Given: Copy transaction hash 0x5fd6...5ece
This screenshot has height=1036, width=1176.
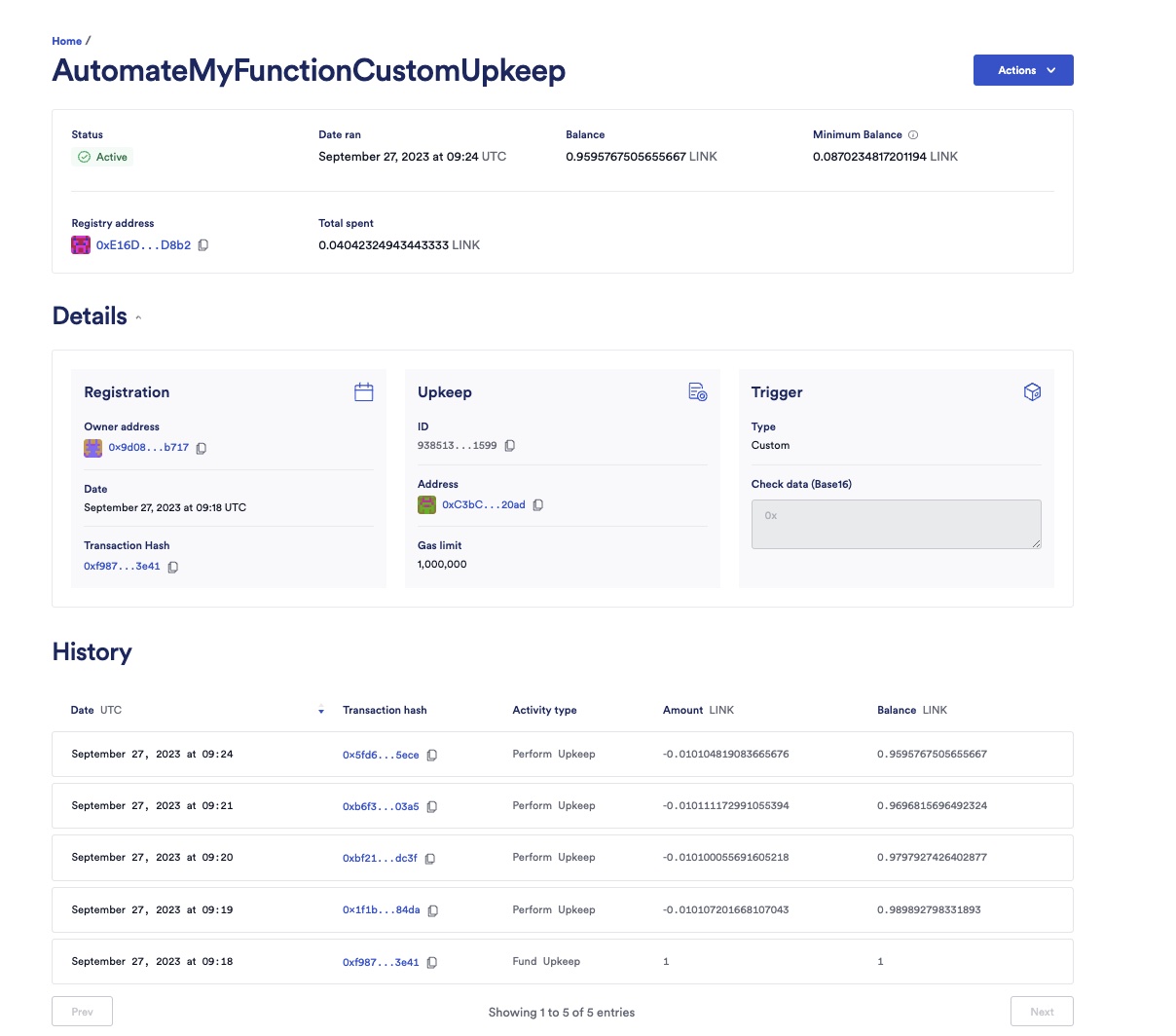Looking at the screenshot, I should (432, 755).
